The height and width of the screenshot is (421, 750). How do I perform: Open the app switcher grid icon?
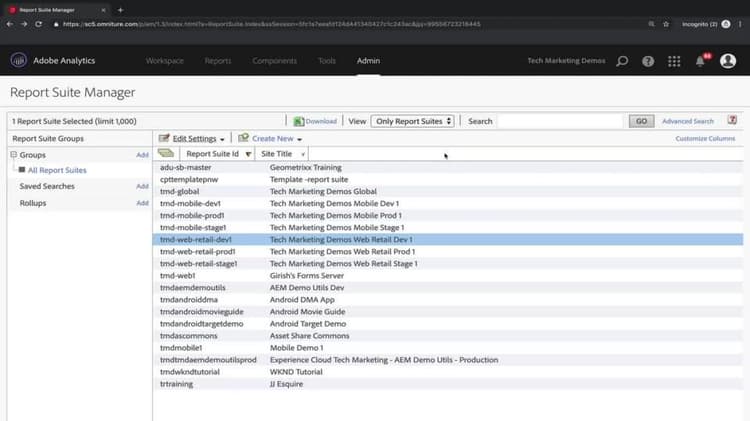coord(674,61)
